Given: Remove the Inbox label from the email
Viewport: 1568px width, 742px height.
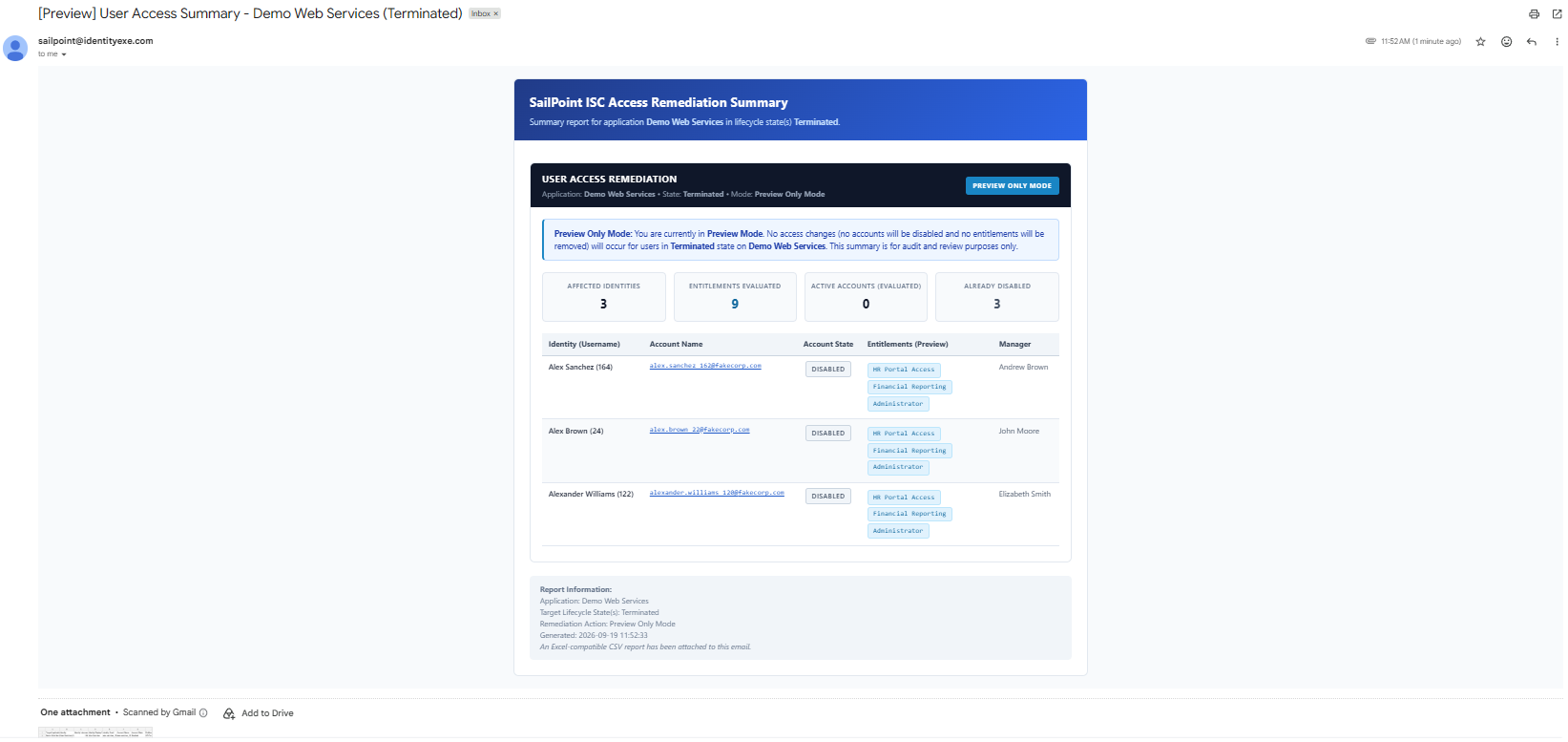Looking at the screenshot, I should [496, 14].
